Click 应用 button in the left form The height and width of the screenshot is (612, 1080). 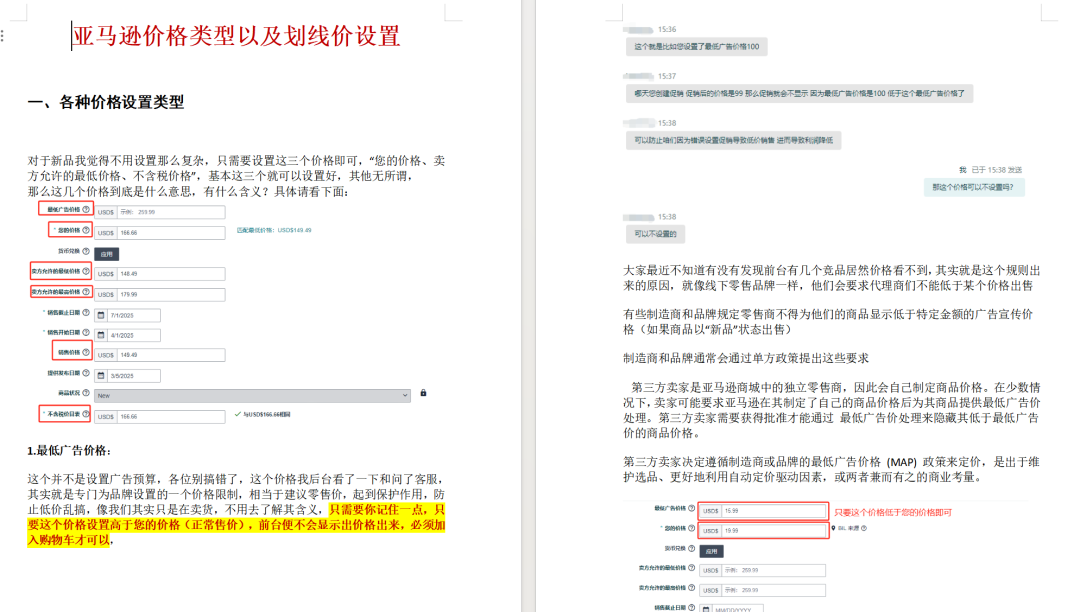pos(107,254)
